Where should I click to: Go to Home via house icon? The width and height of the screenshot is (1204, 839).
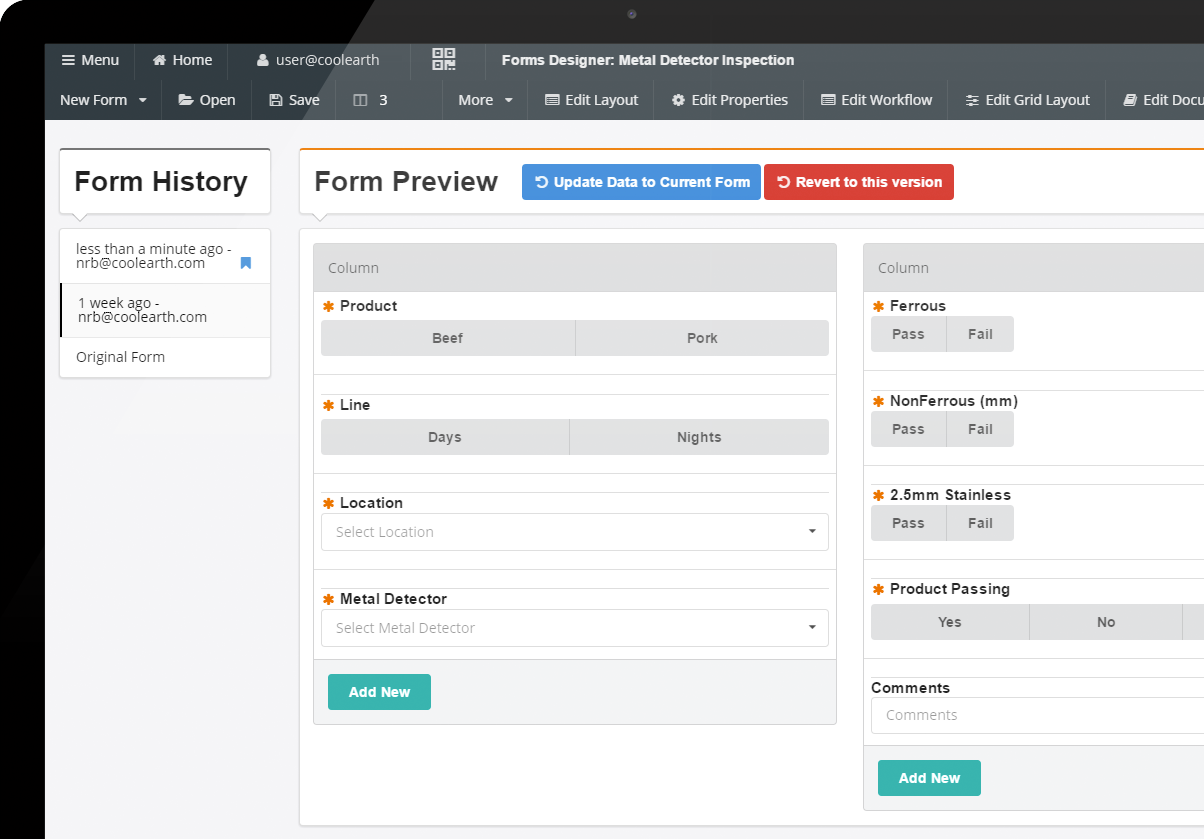tap(182, 60)
